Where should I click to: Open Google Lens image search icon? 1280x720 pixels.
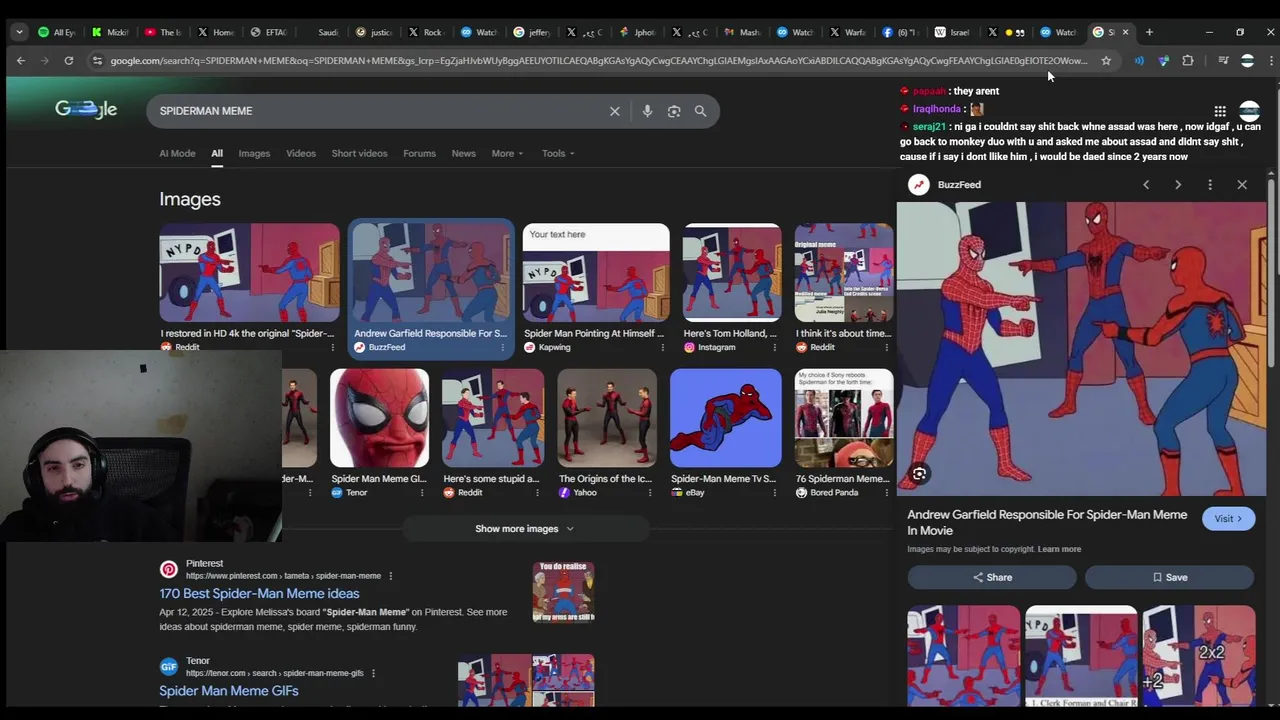coord(674,111)
